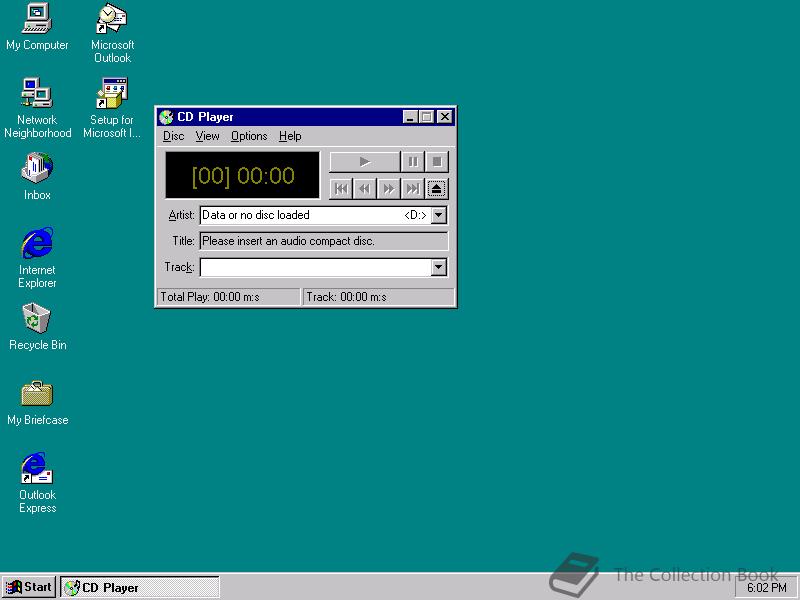Skip to previous track
Screen dimensions: 800x600
pos(341,189)
